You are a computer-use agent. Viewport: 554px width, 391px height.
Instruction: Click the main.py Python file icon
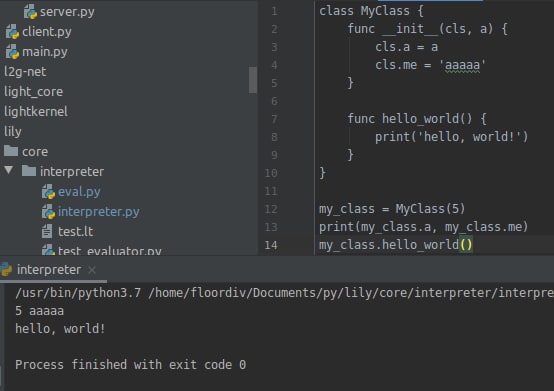[12, 52]
